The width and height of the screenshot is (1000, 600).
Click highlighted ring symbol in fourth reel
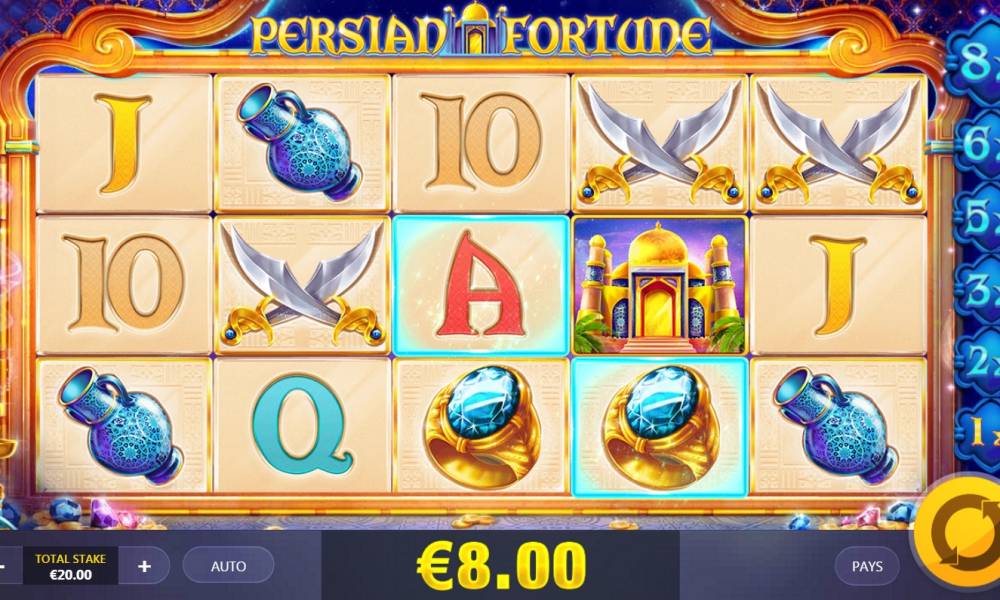pyautogui.click(x=659, y=427)
